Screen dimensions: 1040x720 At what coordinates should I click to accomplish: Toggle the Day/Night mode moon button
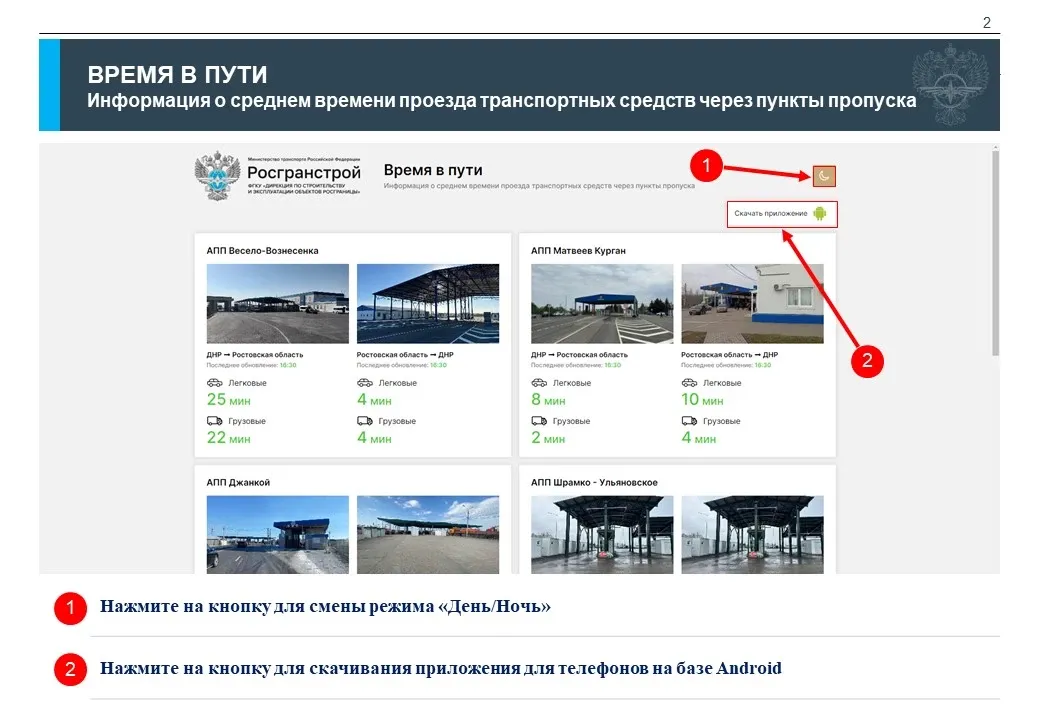click(823, 176)
